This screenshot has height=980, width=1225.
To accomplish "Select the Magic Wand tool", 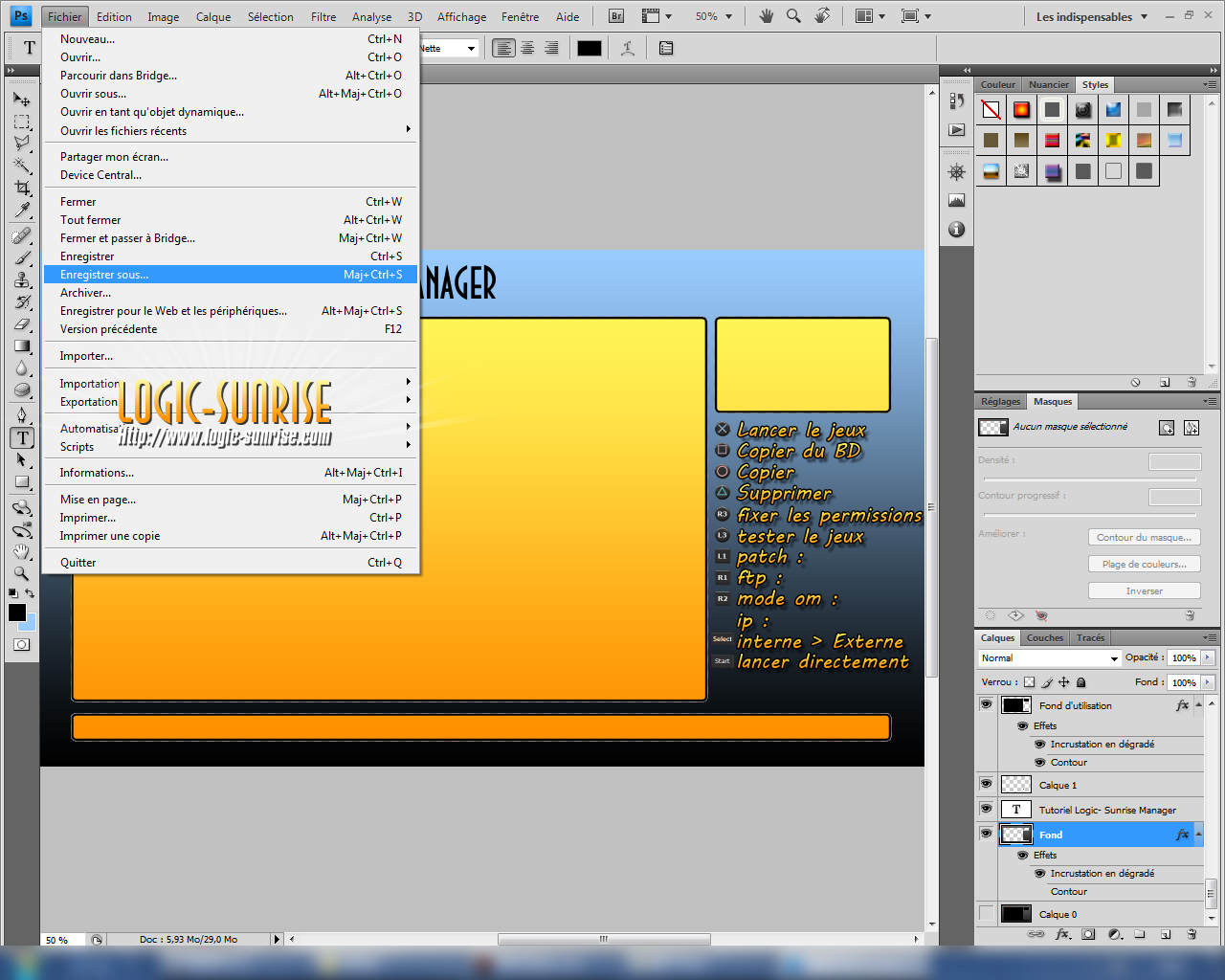I will pyautogui.click(x=22, y=166).
